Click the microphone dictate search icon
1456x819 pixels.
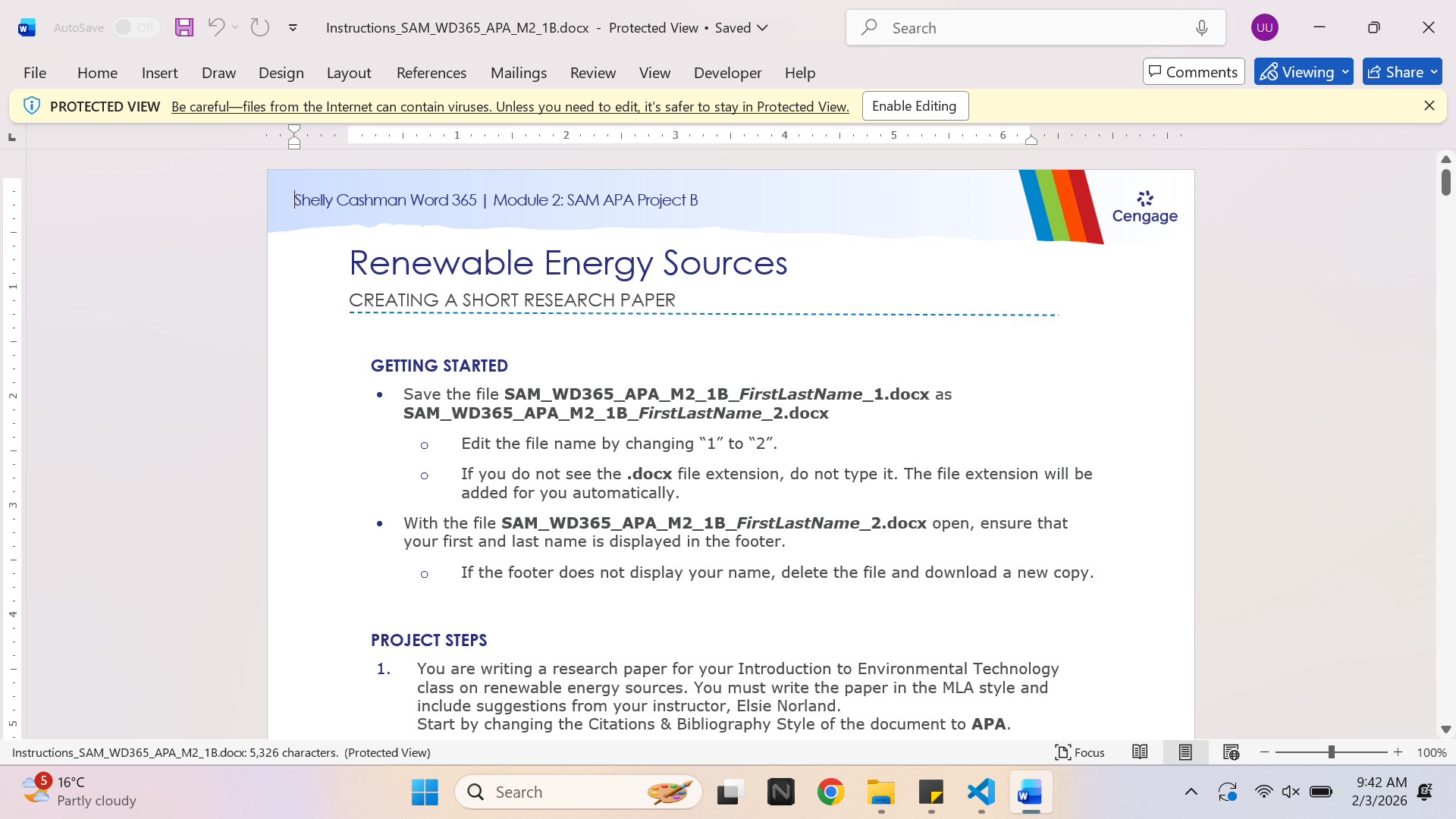point(1202,28)
